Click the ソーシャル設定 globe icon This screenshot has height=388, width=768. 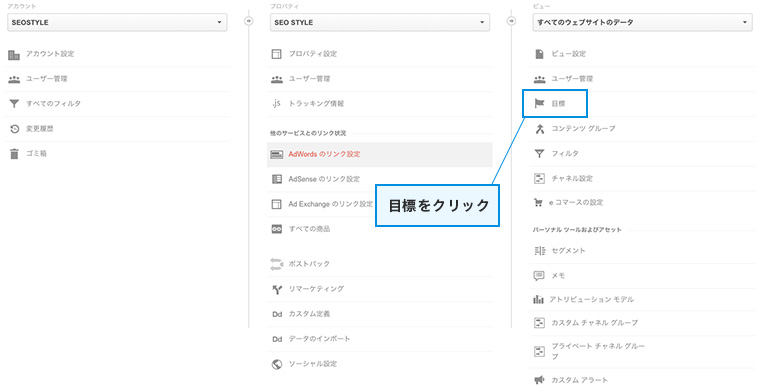277,364
